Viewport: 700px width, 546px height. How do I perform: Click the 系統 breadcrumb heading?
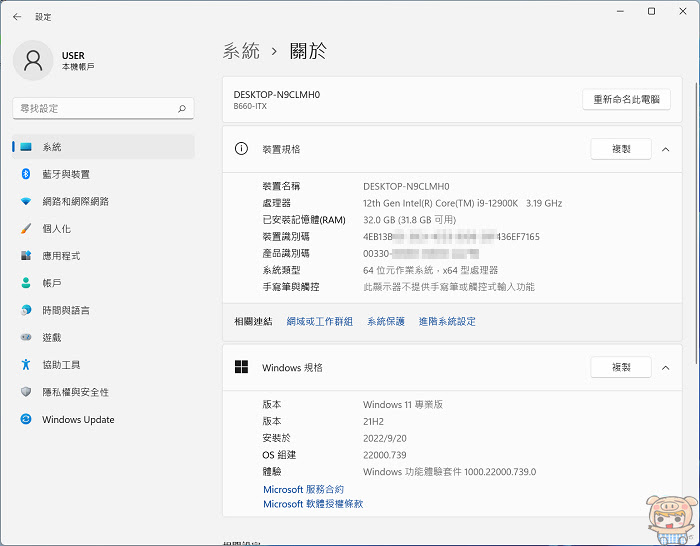[x=241, y=51]
